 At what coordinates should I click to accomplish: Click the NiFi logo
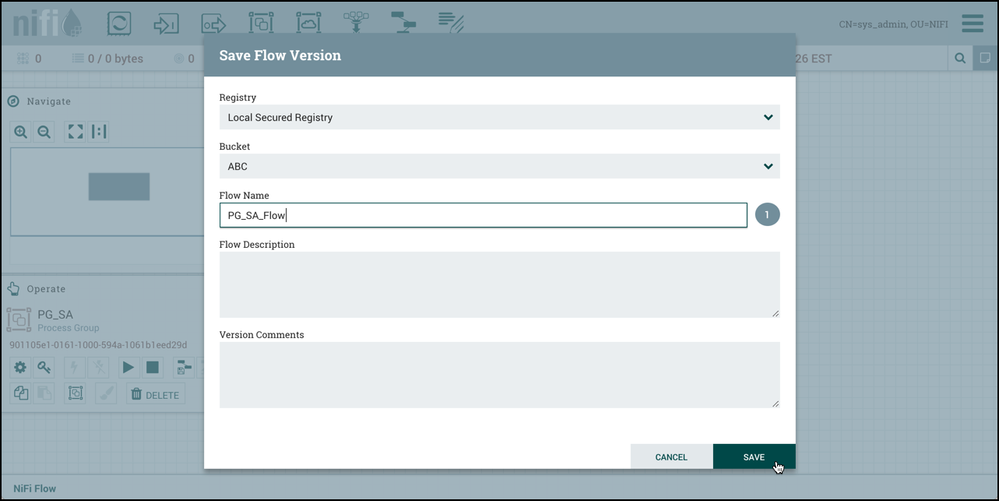pyautogui.click(x=48, y=24)
